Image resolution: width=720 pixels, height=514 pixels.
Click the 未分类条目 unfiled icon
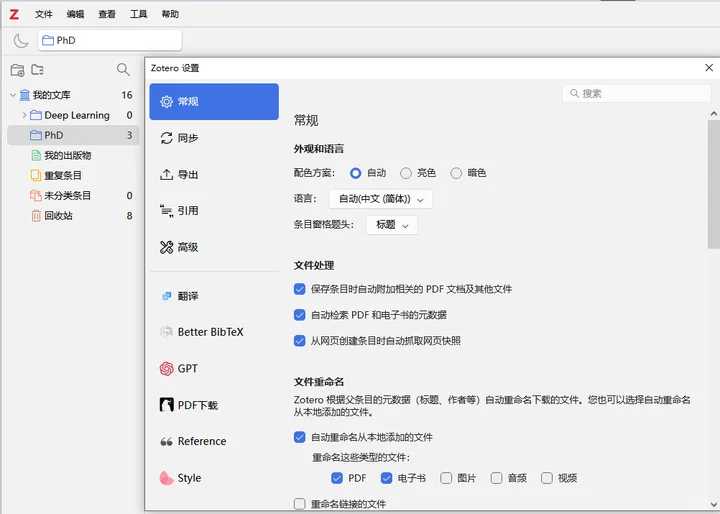pyautogui.click(x=36, y=196)
